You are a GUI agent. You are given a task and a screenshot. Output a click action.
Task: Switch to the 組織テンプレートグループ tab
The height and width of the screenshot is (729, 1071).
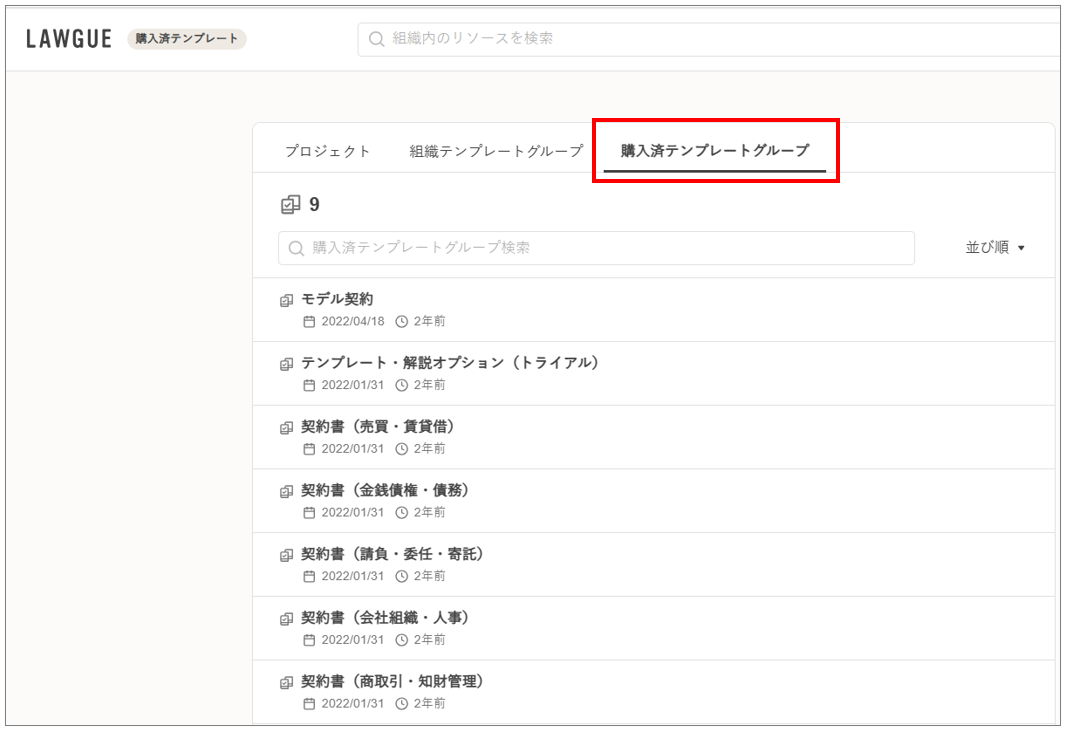click(495, 151)
